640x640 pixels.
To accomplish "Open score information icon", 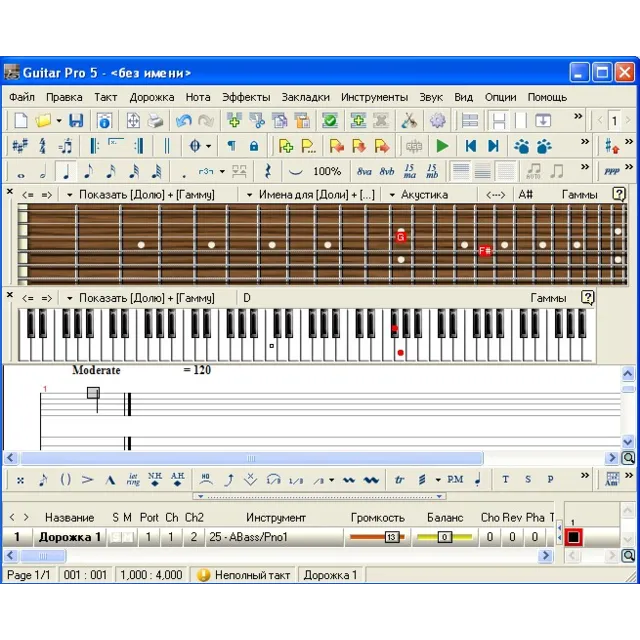I will [104, 121].
